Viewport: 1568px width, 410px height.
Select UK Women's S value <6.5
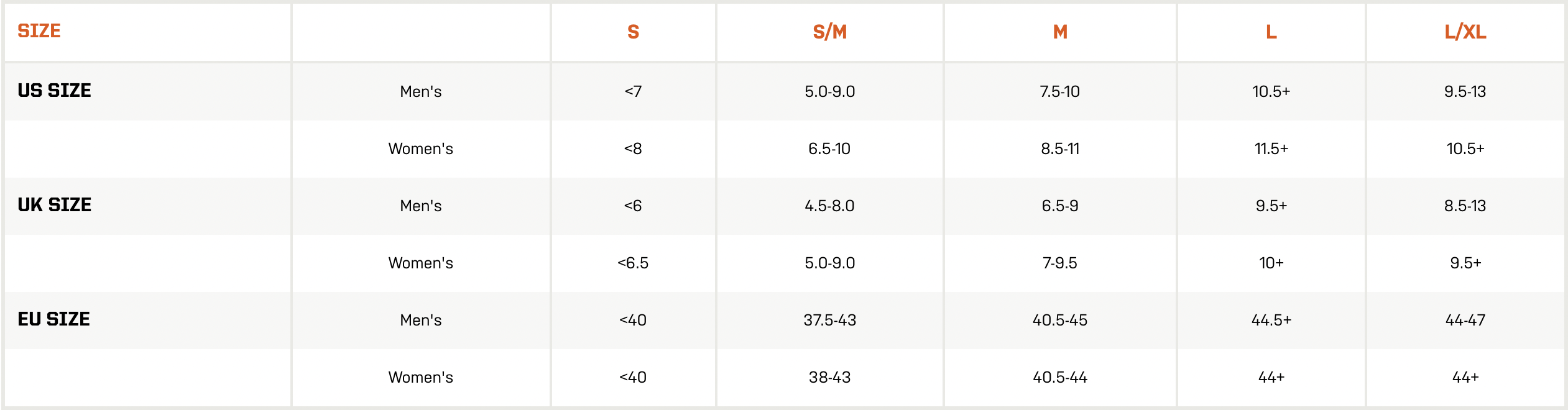[x=633, y=263]
